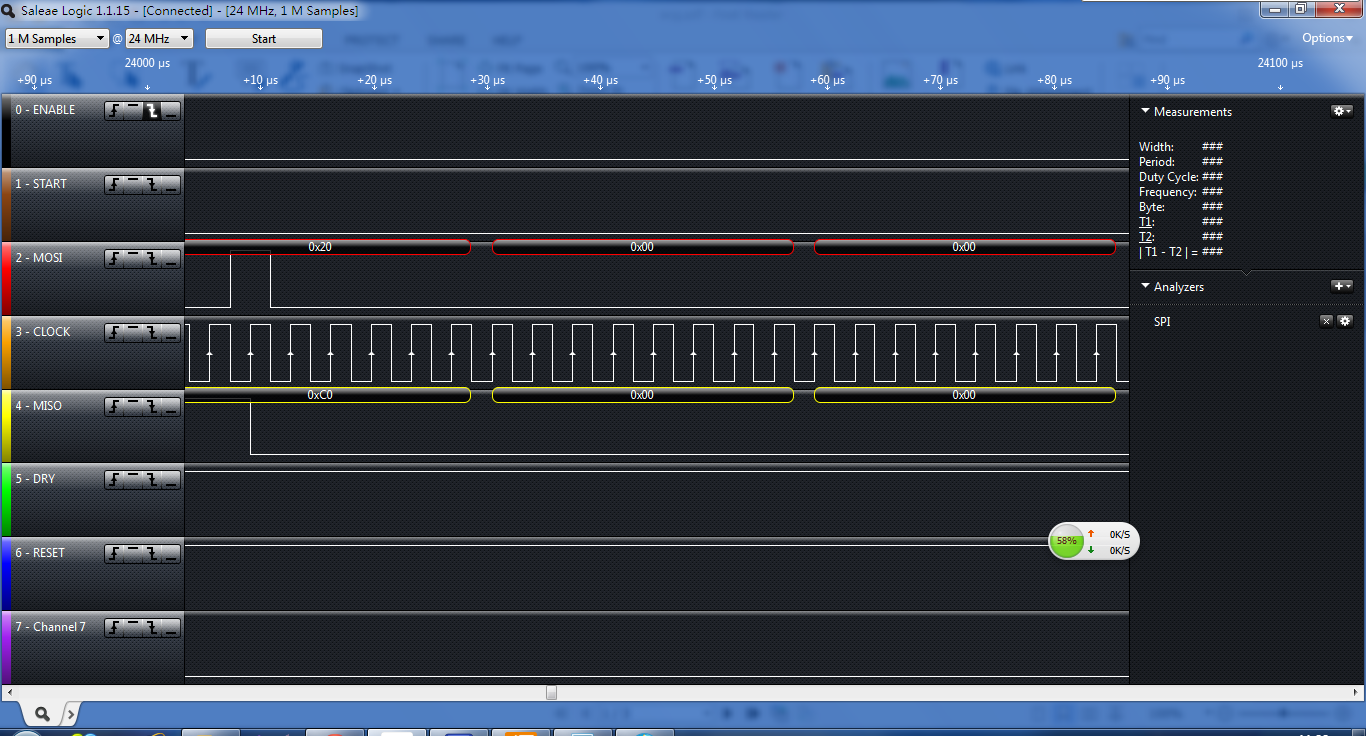The height and width of the screenshot is (736, 1366).
Task: Add a new analyzer with plus button
Action: coord(1342,286)
